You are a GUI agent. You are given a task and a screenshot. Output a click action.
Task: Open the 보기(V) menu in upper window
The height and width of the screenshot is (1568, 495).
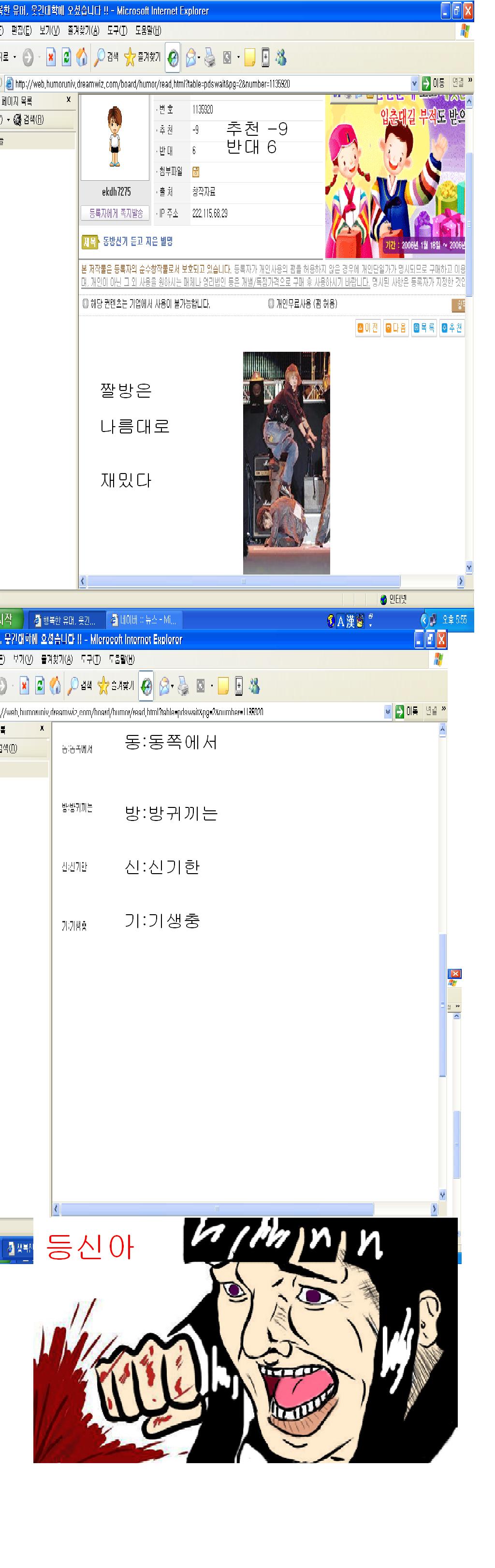click(49, 30)
